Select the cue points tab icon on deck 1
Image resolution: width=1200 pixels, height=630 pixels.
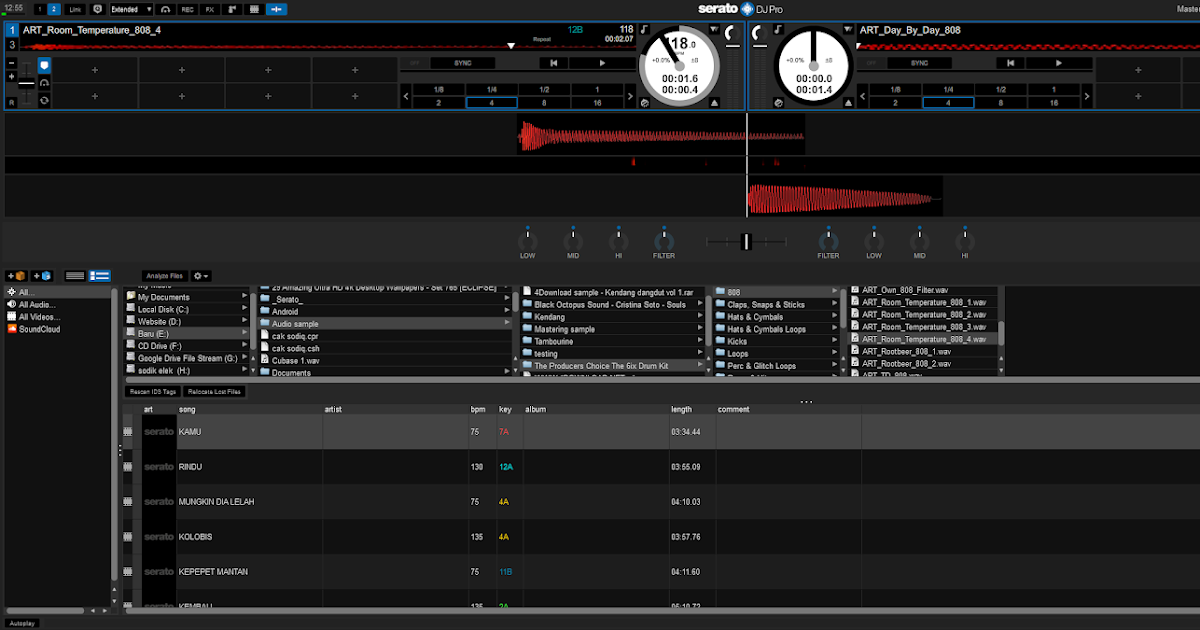pyautogui.click(x=44, y=65)
